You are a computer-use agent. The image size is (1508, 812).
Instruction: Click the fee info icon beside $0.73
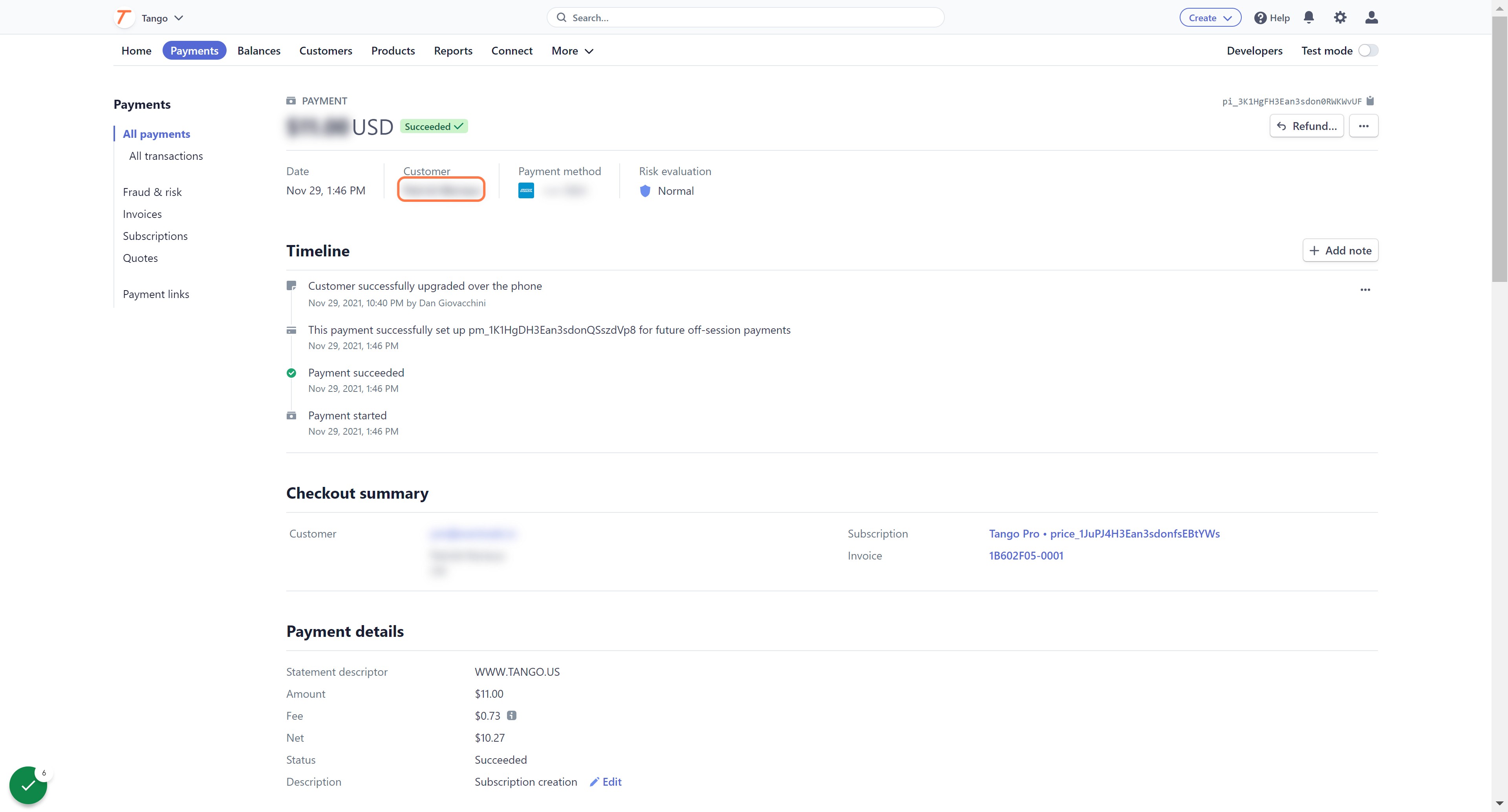(512, 715)
